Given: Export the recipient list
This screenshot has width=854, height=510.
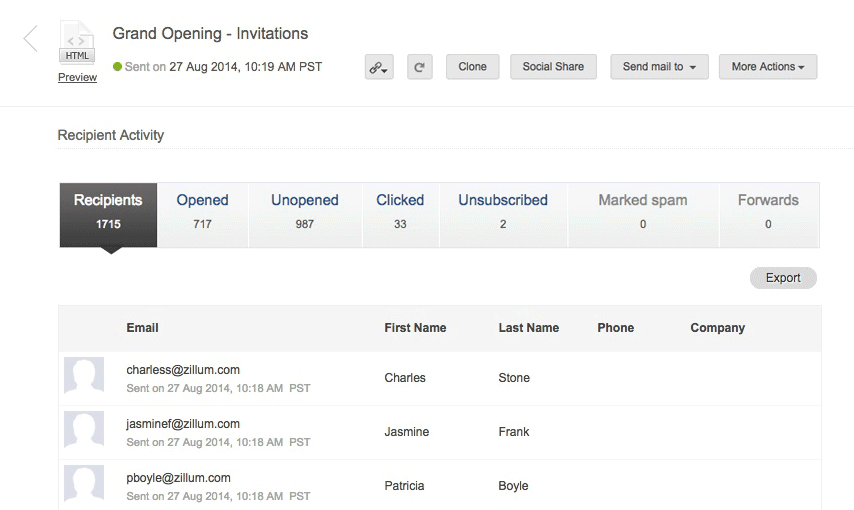Looking at the screenshot, I should [x=783, y=278].
